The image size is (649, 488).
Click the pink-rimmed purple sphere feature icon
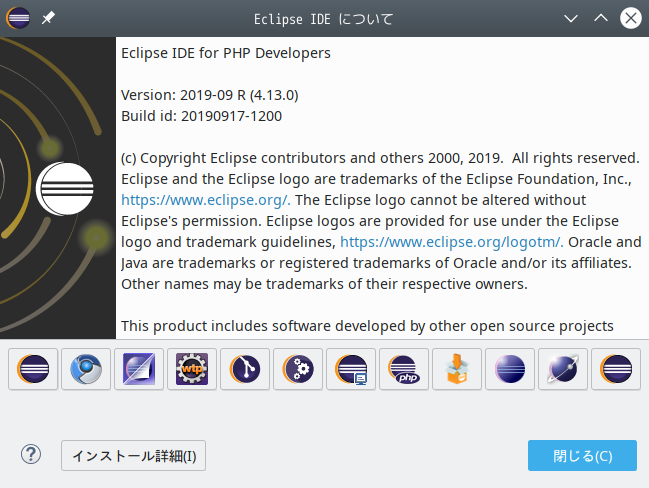point(510,369)
